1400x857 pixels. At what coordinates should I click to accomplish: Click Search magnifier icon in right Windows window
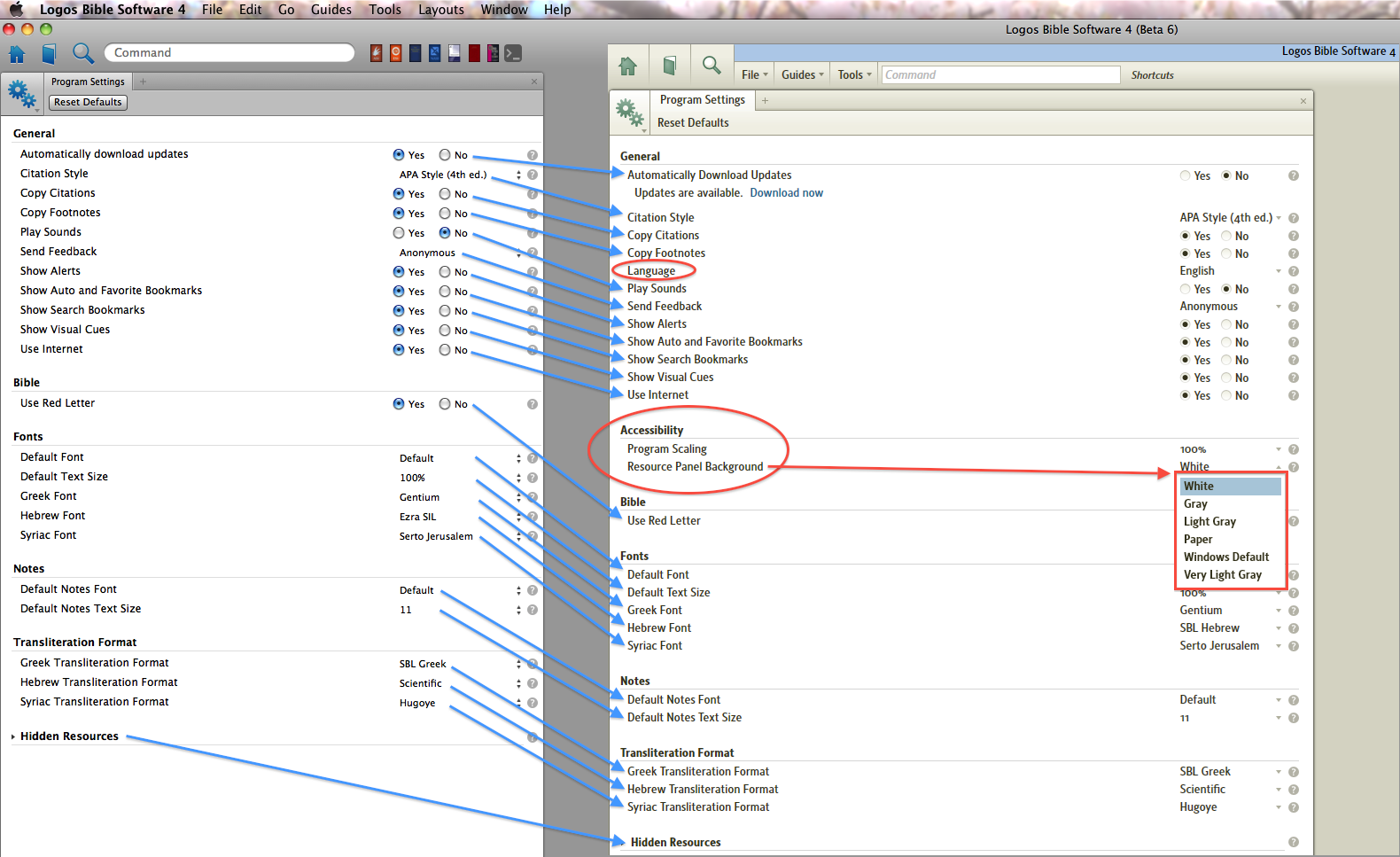pyautogui.click(x=711, y=65)
